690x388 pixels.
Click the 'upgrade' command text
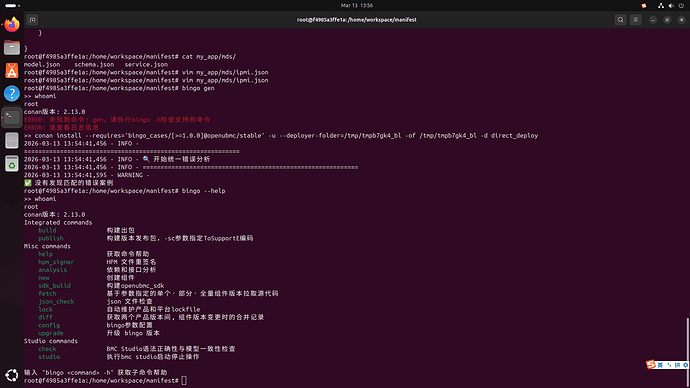click(51, 333)
